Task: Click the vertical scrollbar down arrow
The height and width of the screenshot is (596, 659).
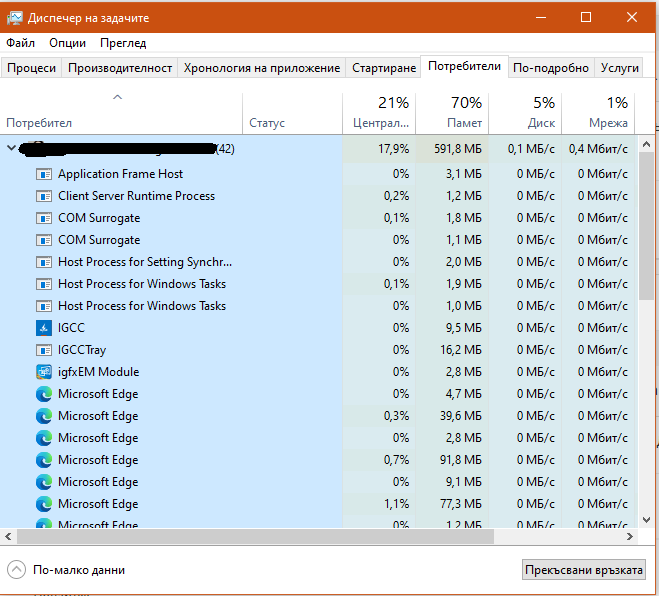Action: (x=646, y=520)
